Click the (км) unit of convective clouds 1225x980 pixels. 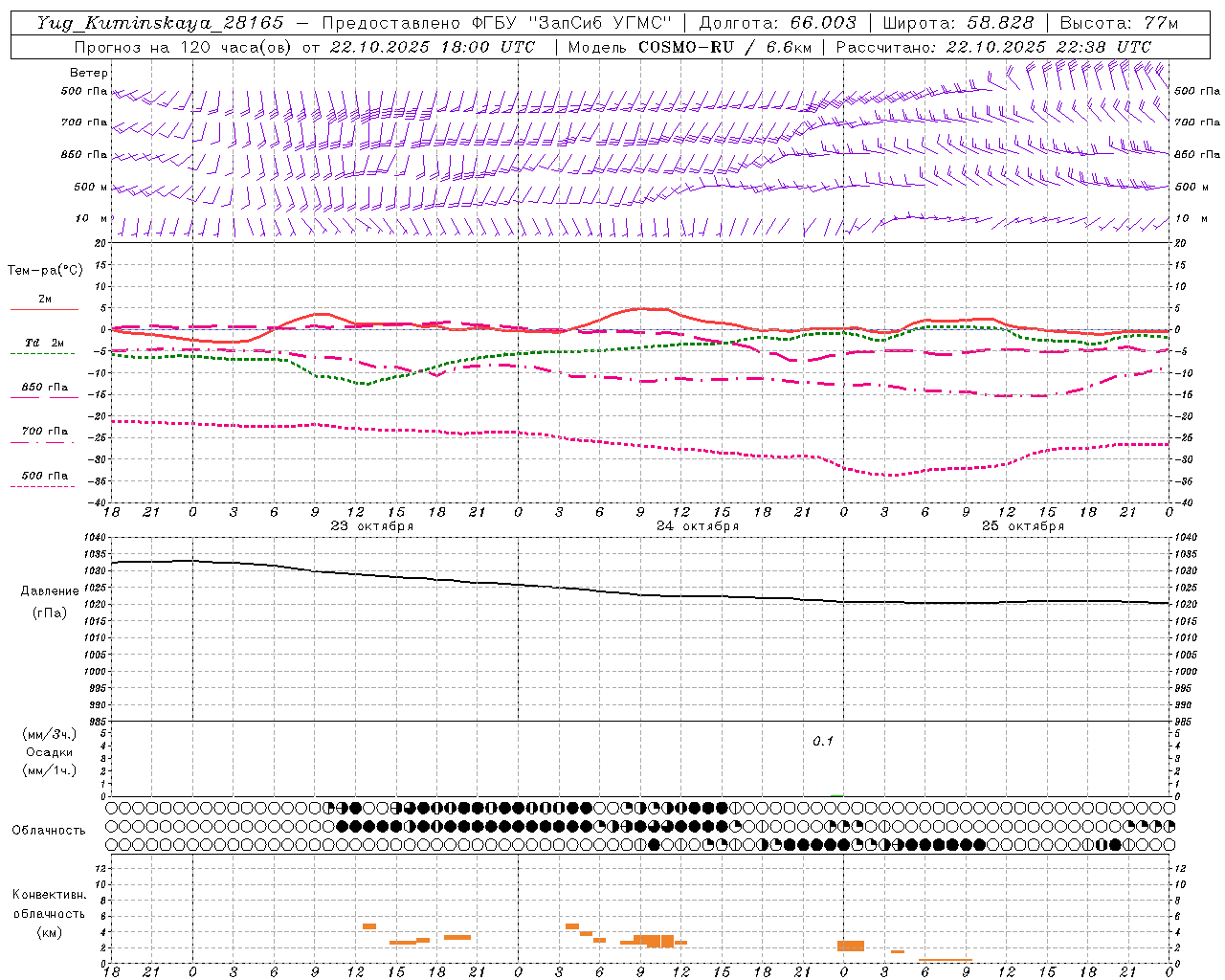pos(50,931)
